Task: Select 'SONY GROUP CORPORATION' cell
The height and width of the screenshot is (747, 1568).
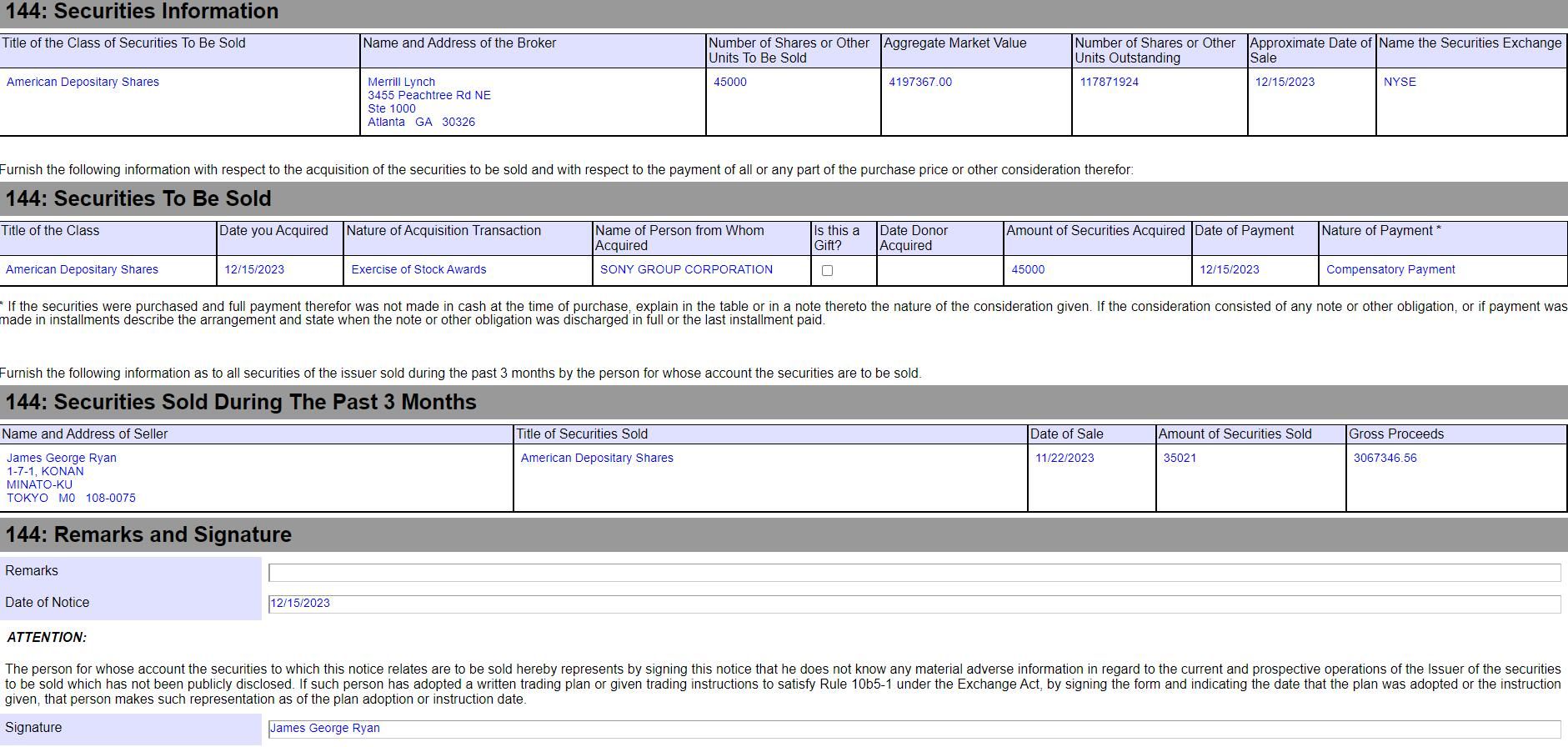Action: pyautogui.click(x=686, y=269)
